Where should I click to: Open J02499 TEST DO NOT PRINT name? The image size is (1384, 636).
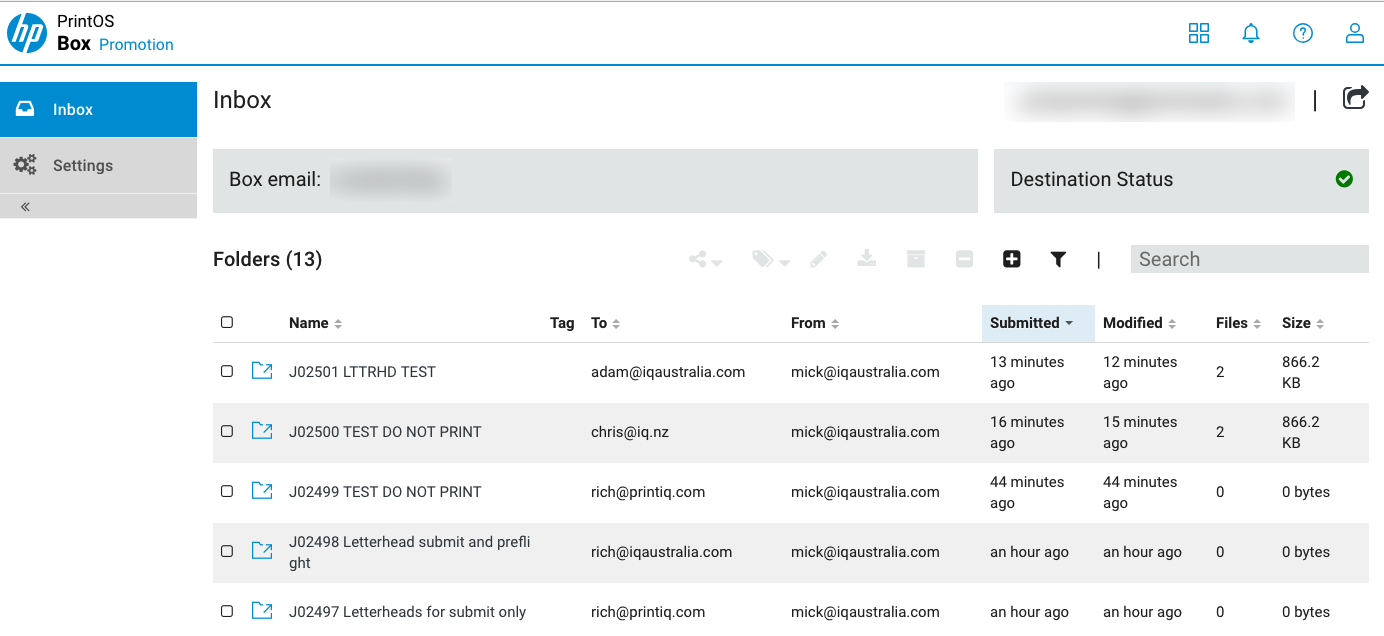coord(385,491)
